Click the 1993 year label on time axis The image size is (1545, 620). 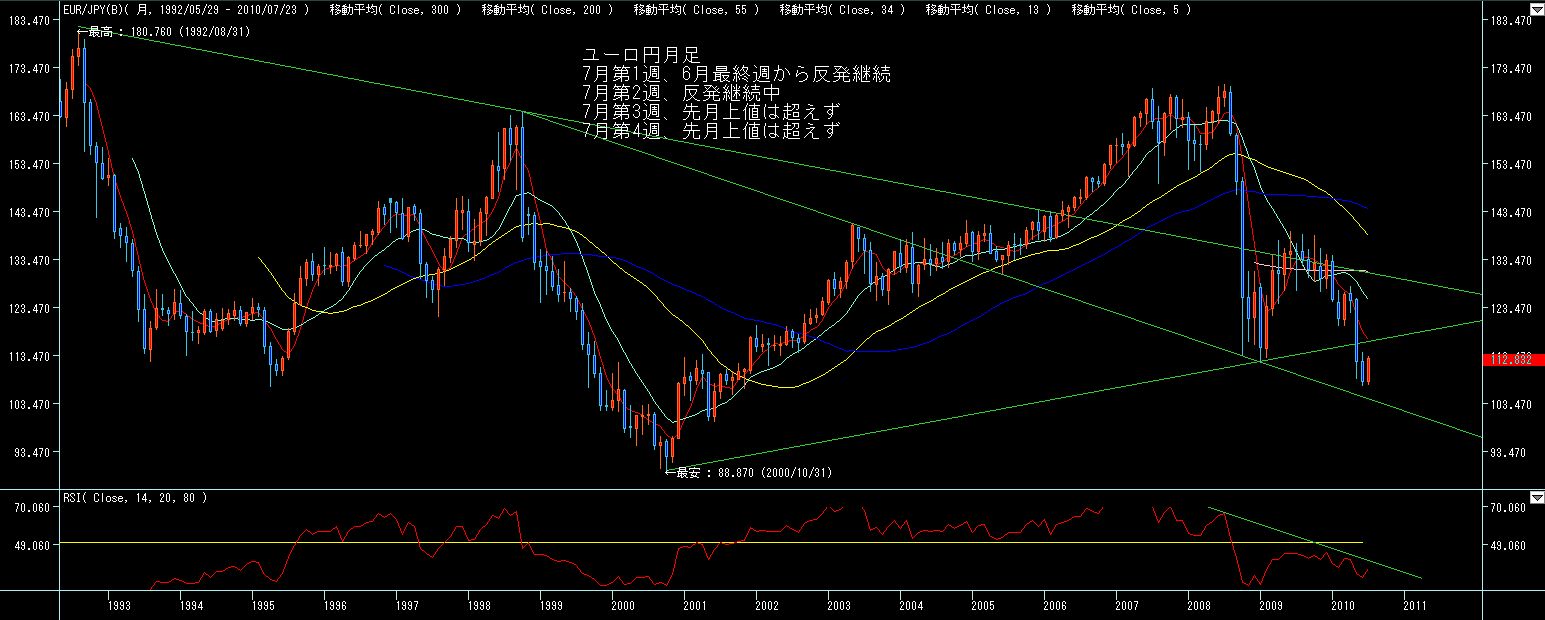pos(119,605)
